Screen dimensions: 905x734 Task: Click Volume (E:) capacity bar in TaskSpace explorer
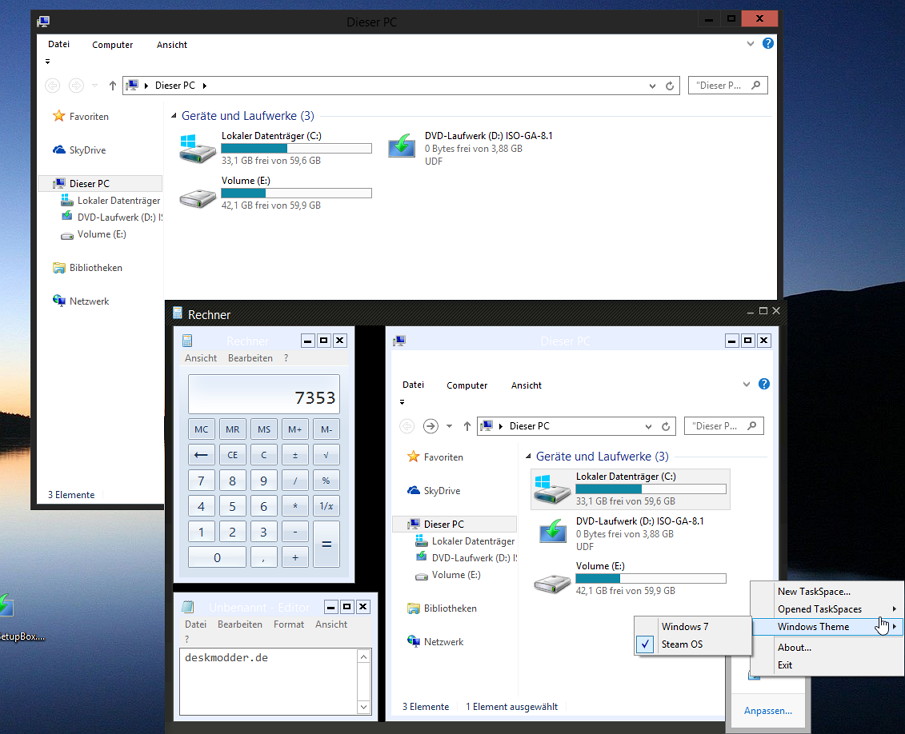point(650,578)
